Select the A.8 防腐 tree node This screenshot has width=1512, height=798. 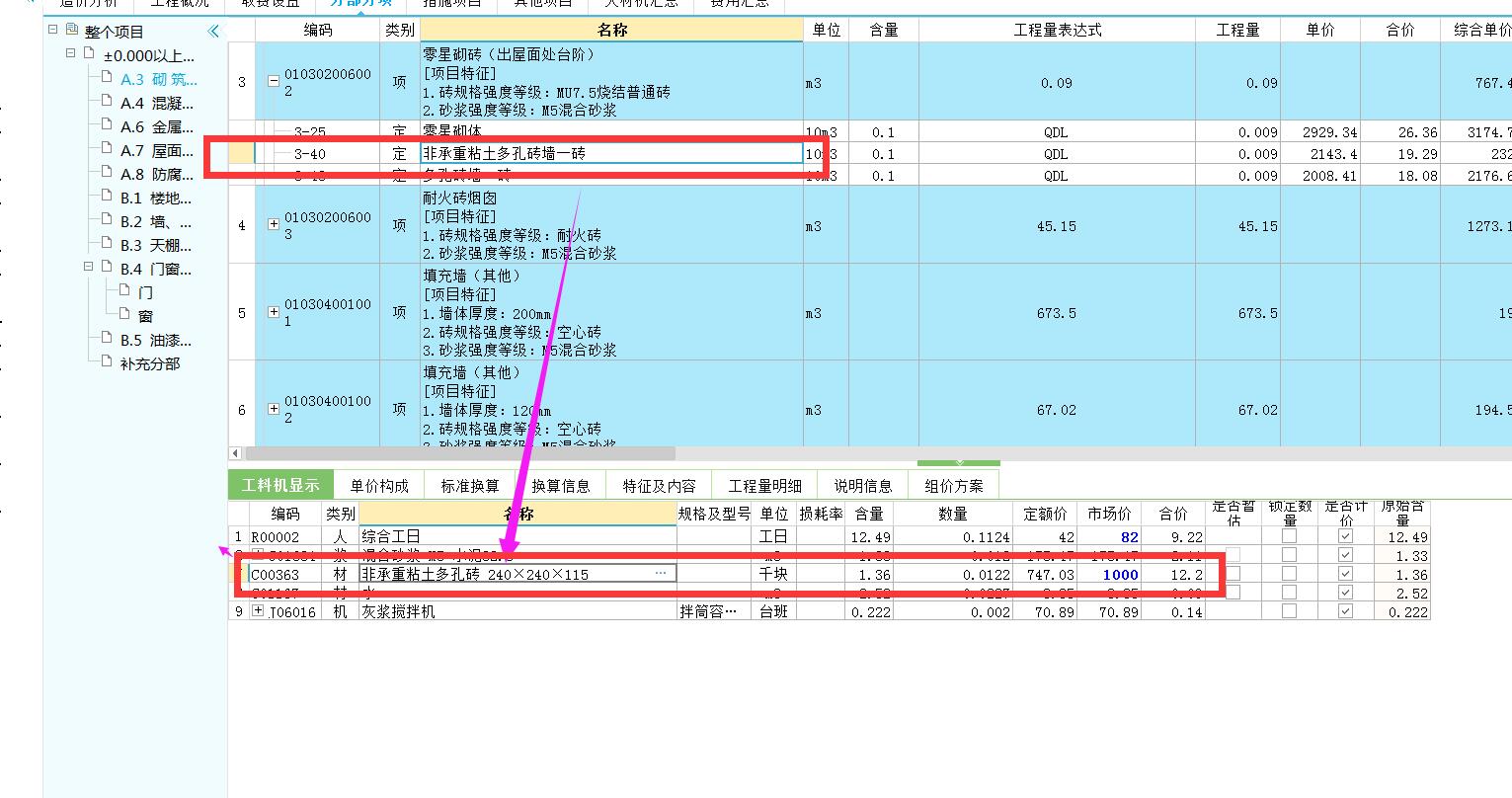(156, 174)
